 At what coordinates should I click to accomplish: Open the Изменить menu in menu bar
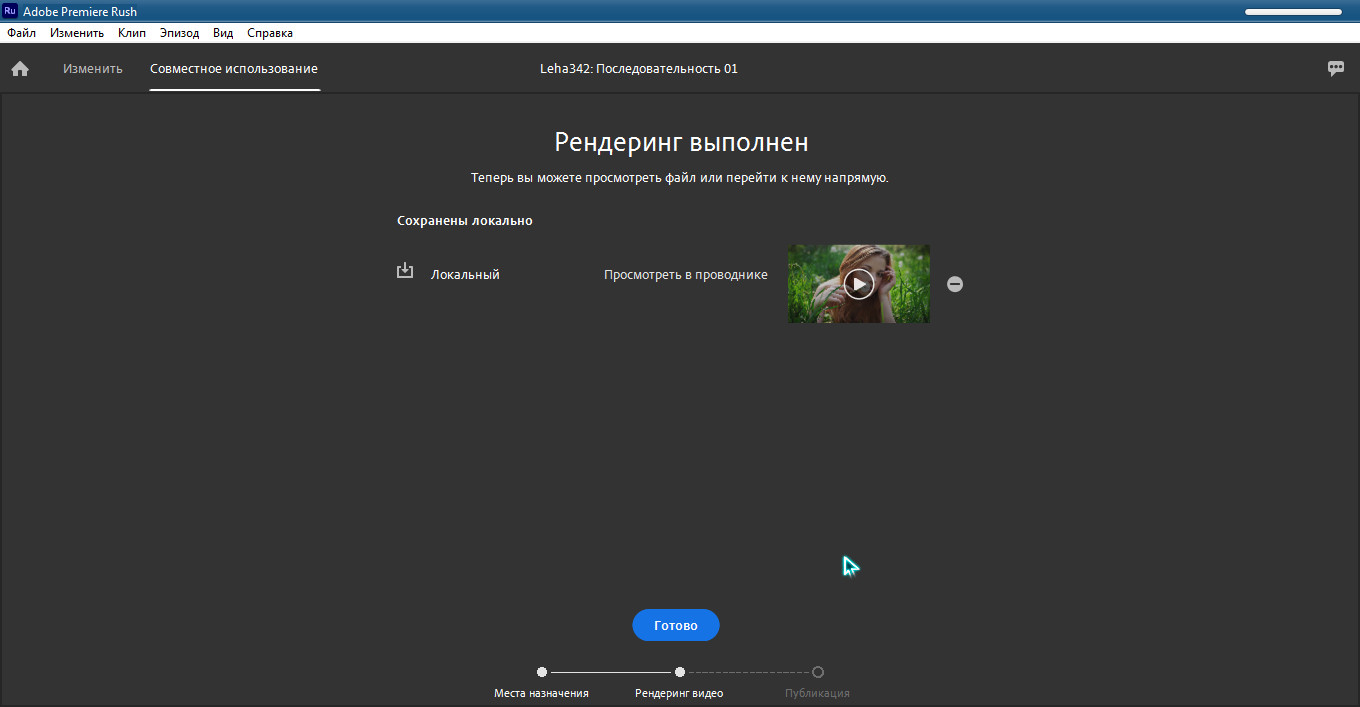[x=77, y=33]
